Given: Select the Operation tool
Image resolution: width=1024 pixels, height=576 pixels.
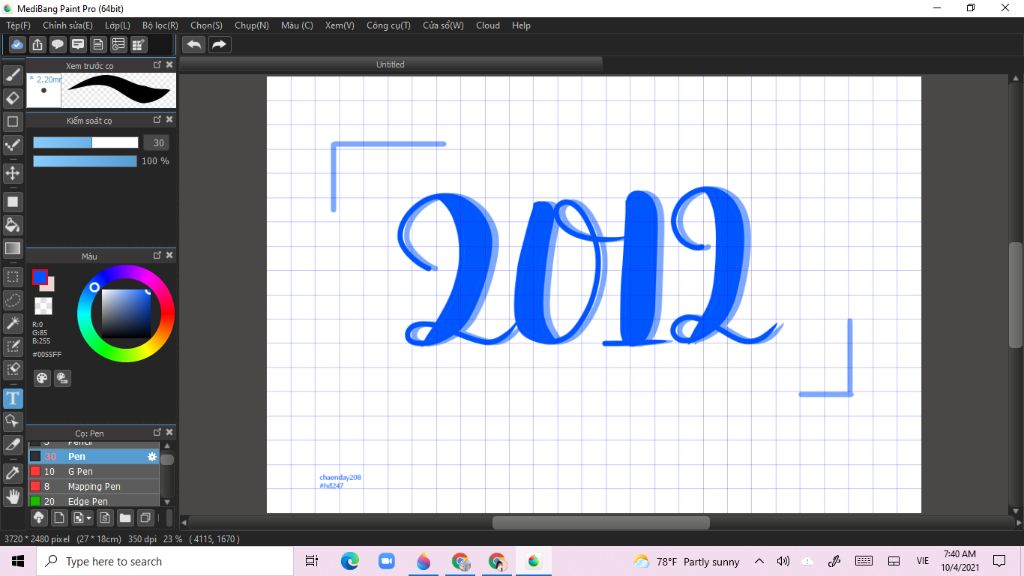Looking at the screenshot, I should pos(12,421).
